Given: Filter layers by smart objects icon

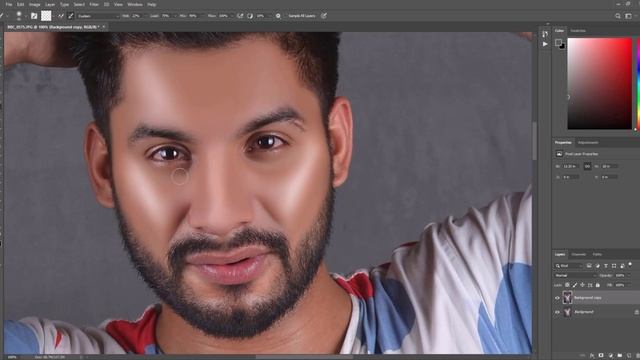Looking at the screenshot, I should tap(622, 266).
